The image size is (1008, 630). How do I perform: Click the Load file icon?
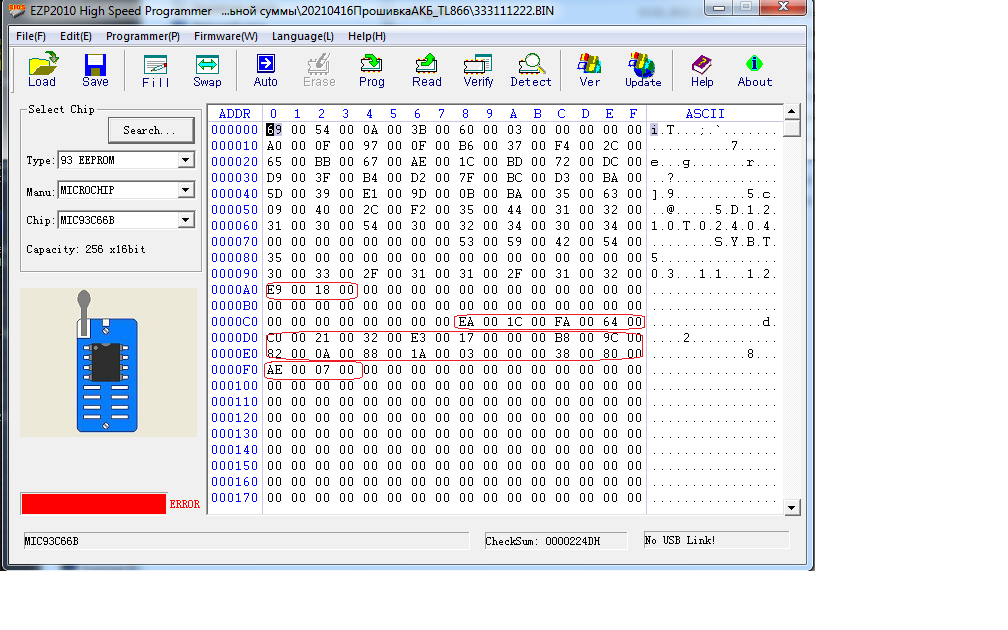point(42,70)
